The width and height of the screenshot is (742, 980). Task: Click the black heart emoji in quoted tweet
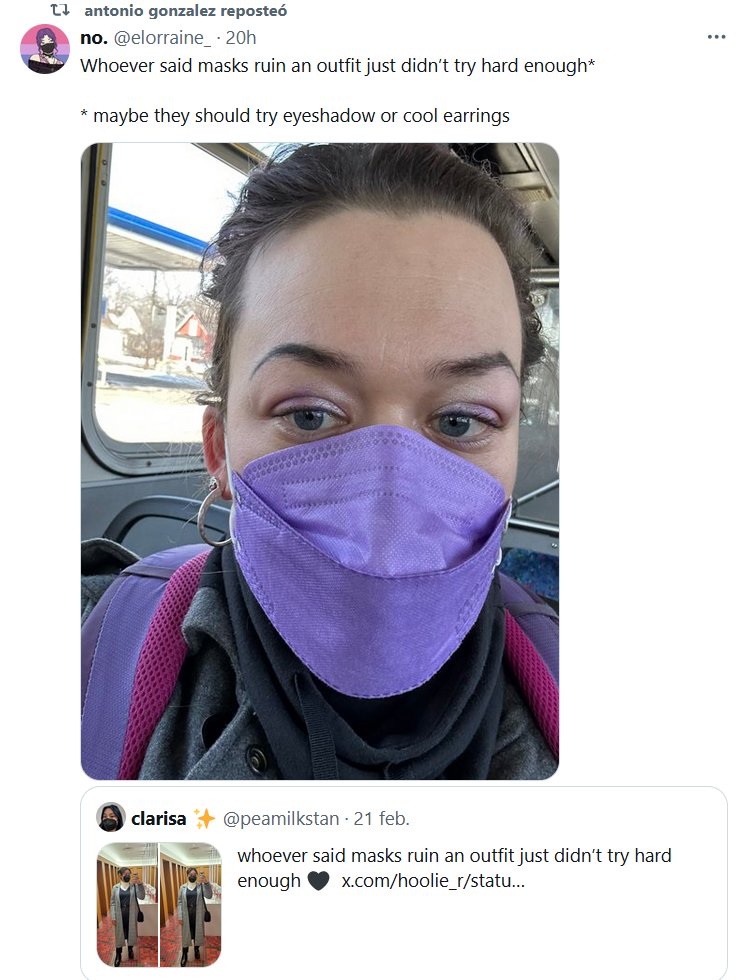(318, 881)
